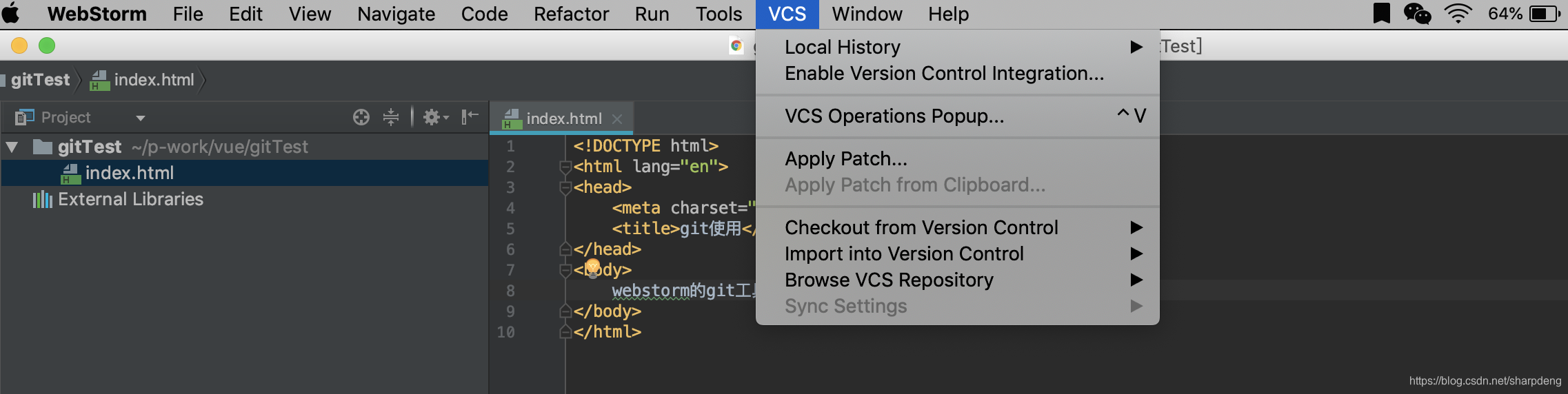Close the index.html editor tab
Image resolution: width=1568 pixels, height=394 pixels.
tap(617, 118)
